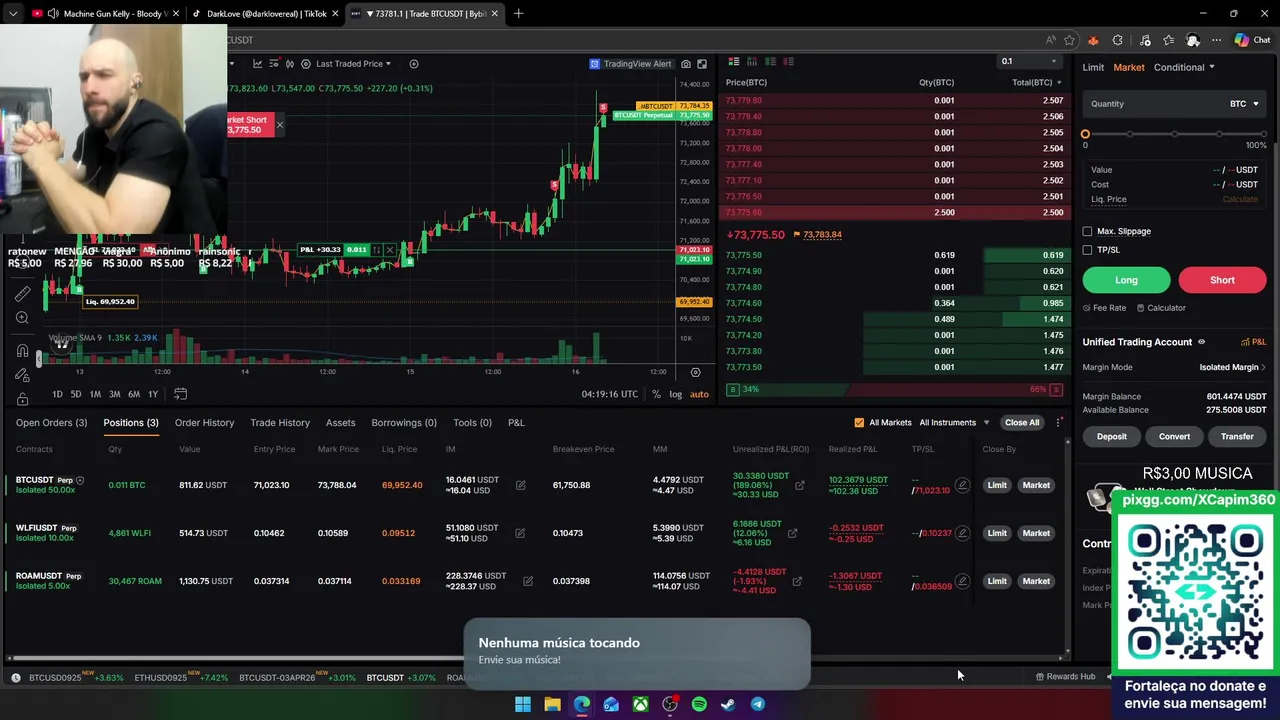Click the green Long button
The width and height of the screenshot is (1280, 720).
tap(1126, 280)
